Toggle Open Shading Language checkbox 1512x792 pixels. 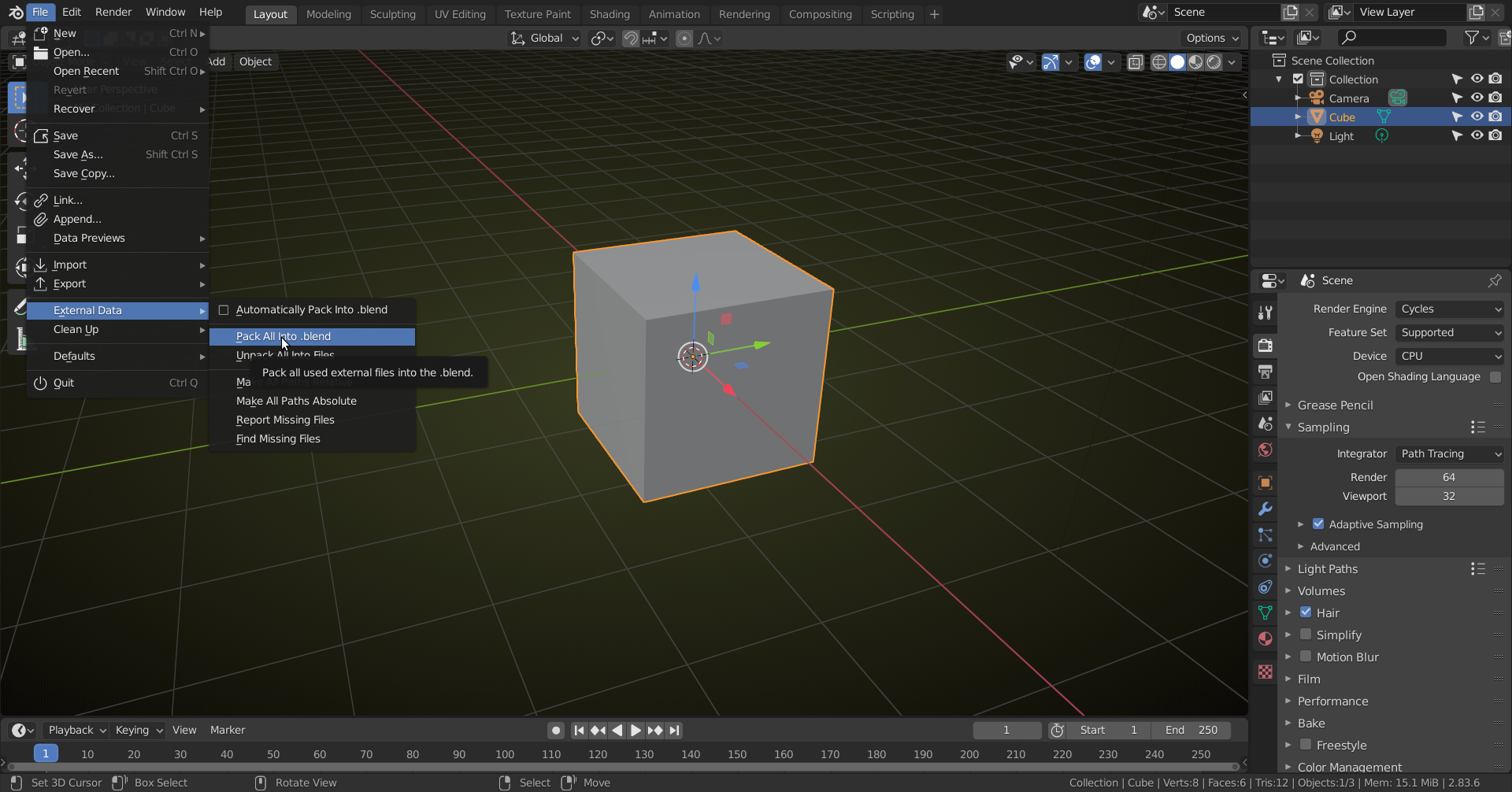(x=1495, y=377)
